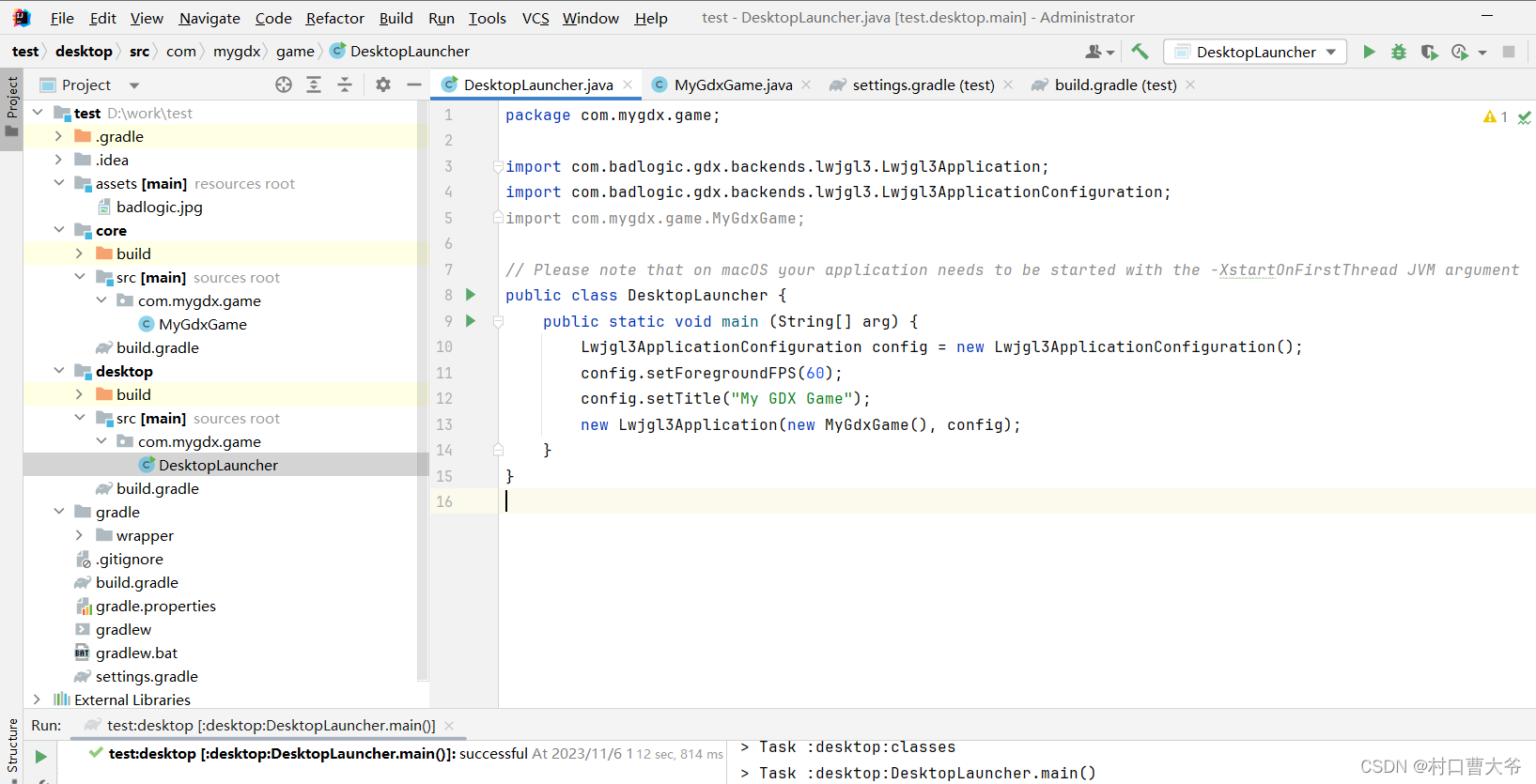Switch to the MyGdxGame.java editor tab
Viewport: 1536px width, 784px height.
(733, 85)
